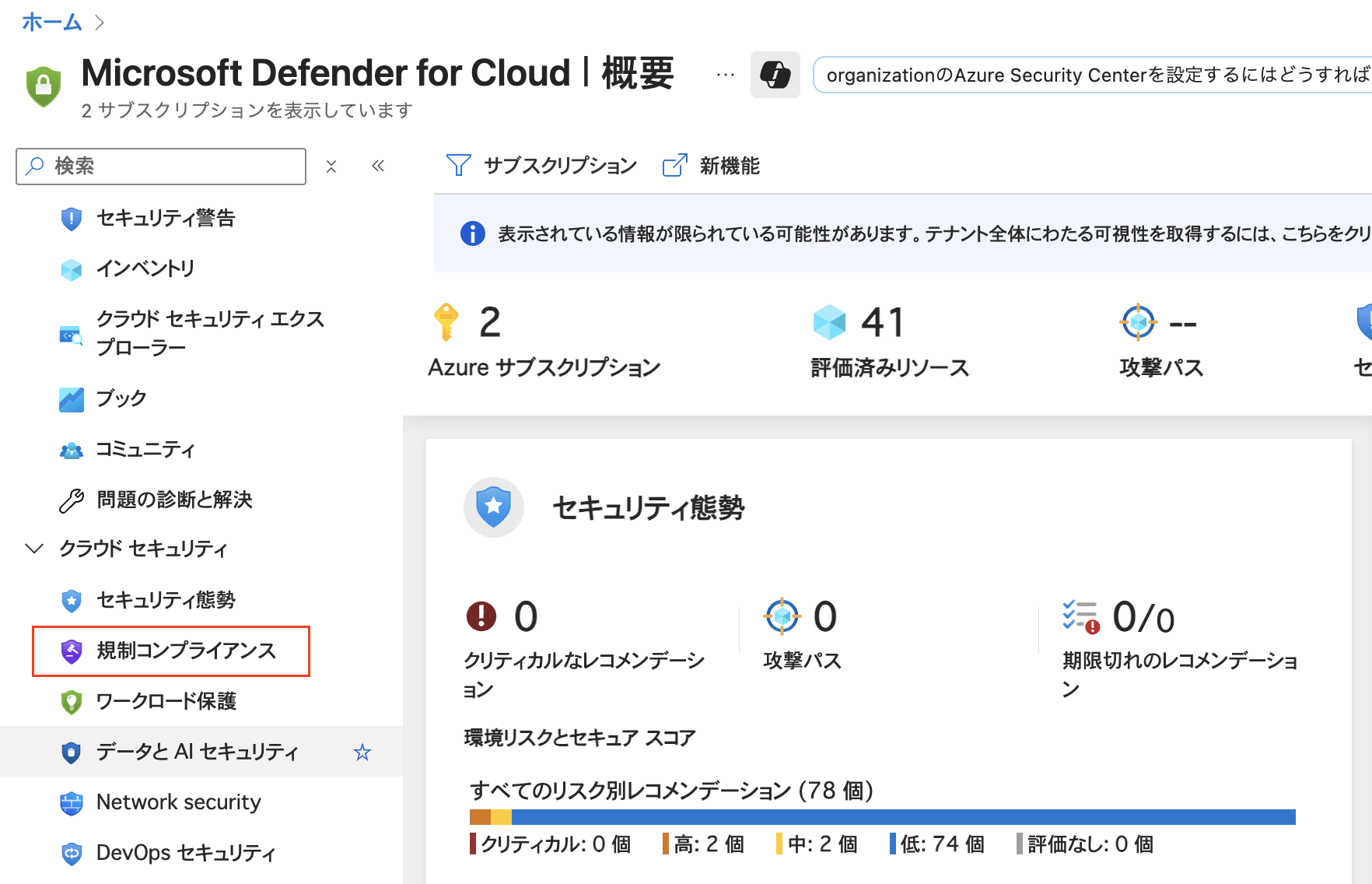This screenshot has height=884, width=1372.
Task: Click the サブスクリプション filter funnel icon
Action: [458, 165]
